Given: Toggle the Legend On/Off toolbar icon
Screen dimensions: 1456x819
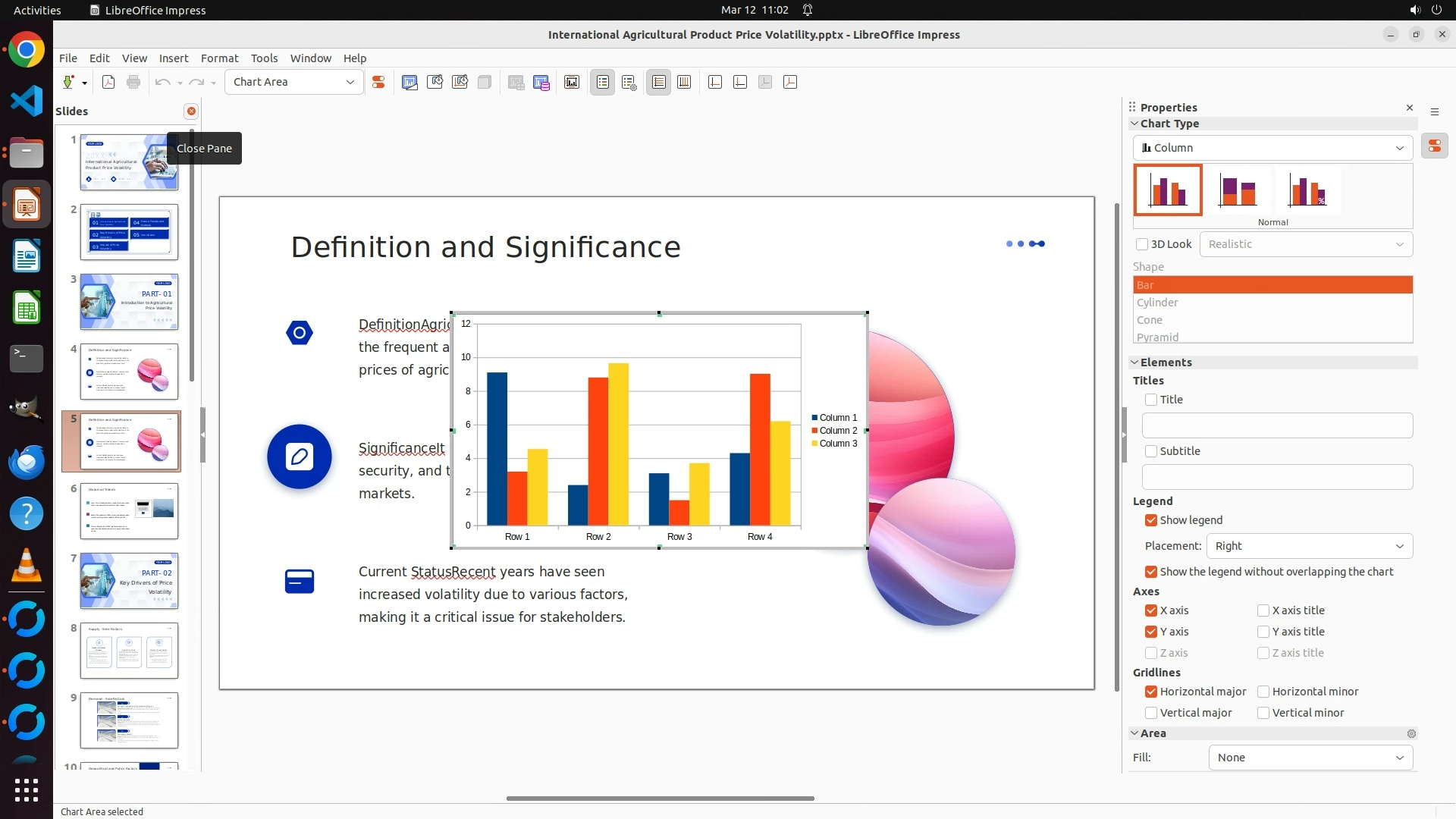Looking at the screenshot, I should (603, 82).
